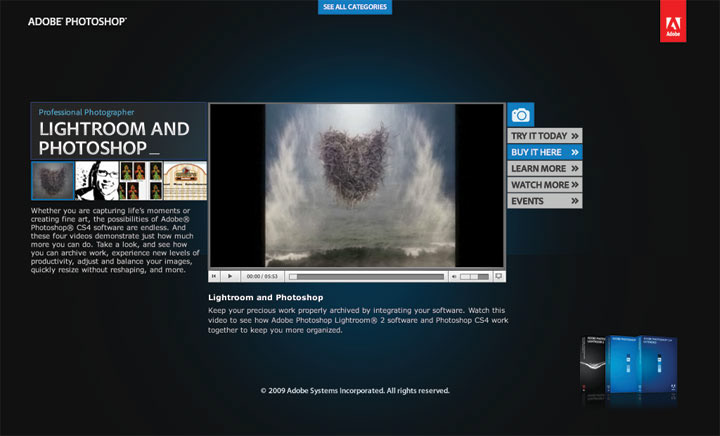This screenshot has height=436, width=720.
Task: Click the Buy It Here button
Action: [545, 152]
